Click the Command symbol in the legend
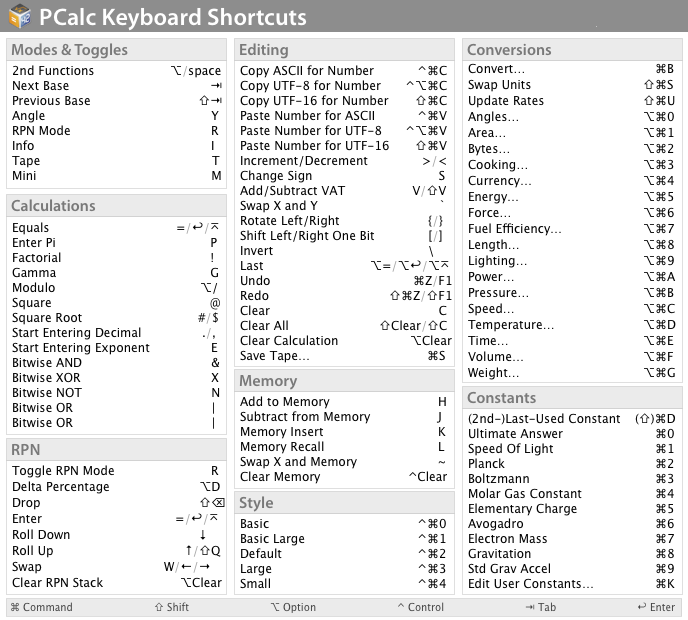The image size is (688, 620). click(x=15, y=607)
